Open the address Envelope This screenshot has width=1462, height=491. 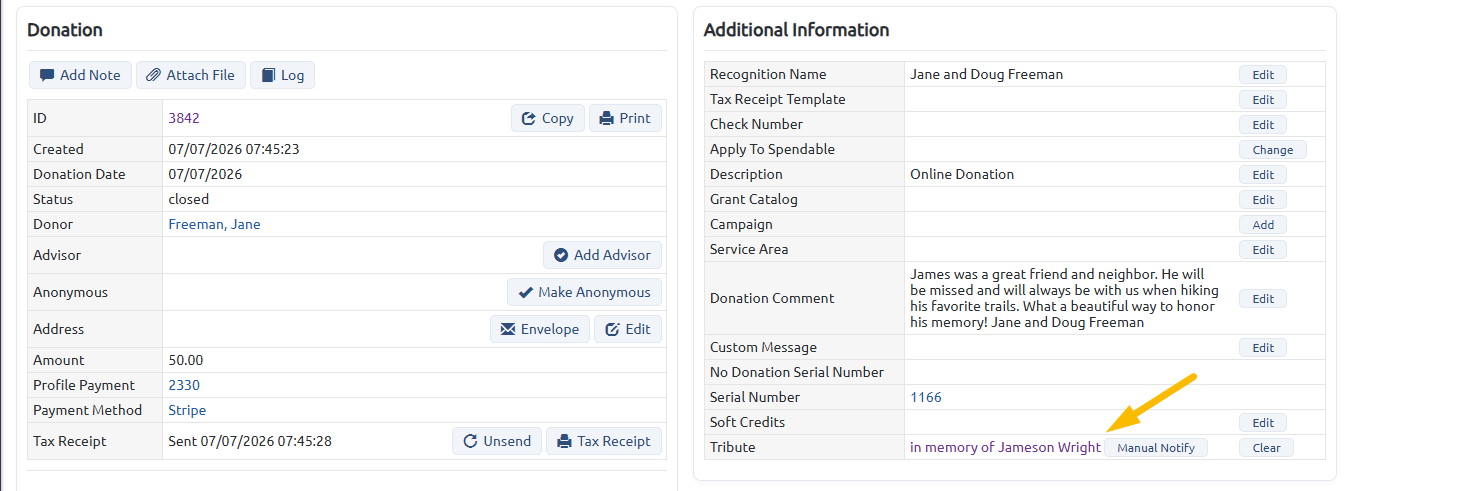(540, 329)
